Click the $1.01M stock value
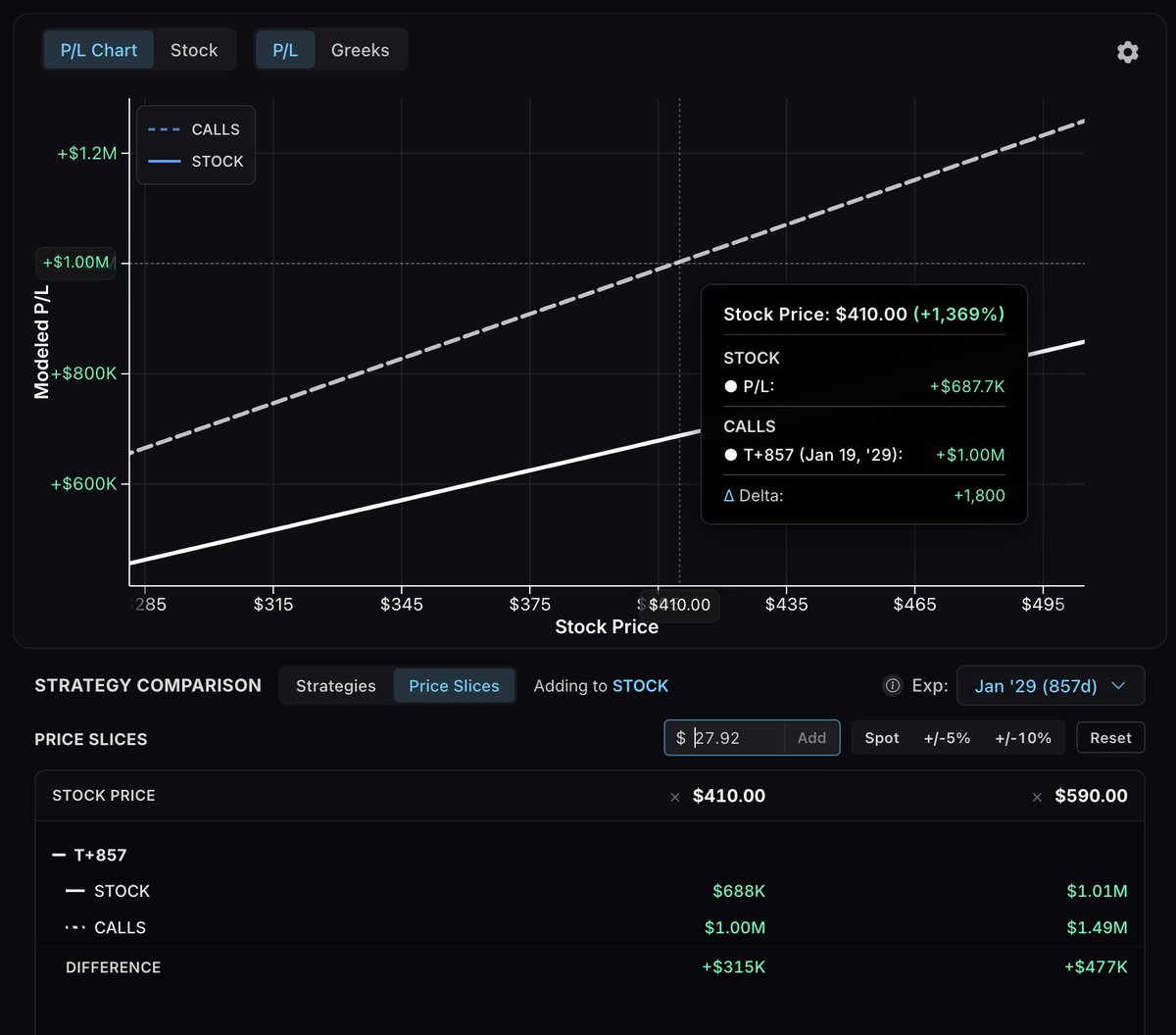Image resolution: width=1176 pixels, height=1035 pixels. click(x=1097, y=891)
